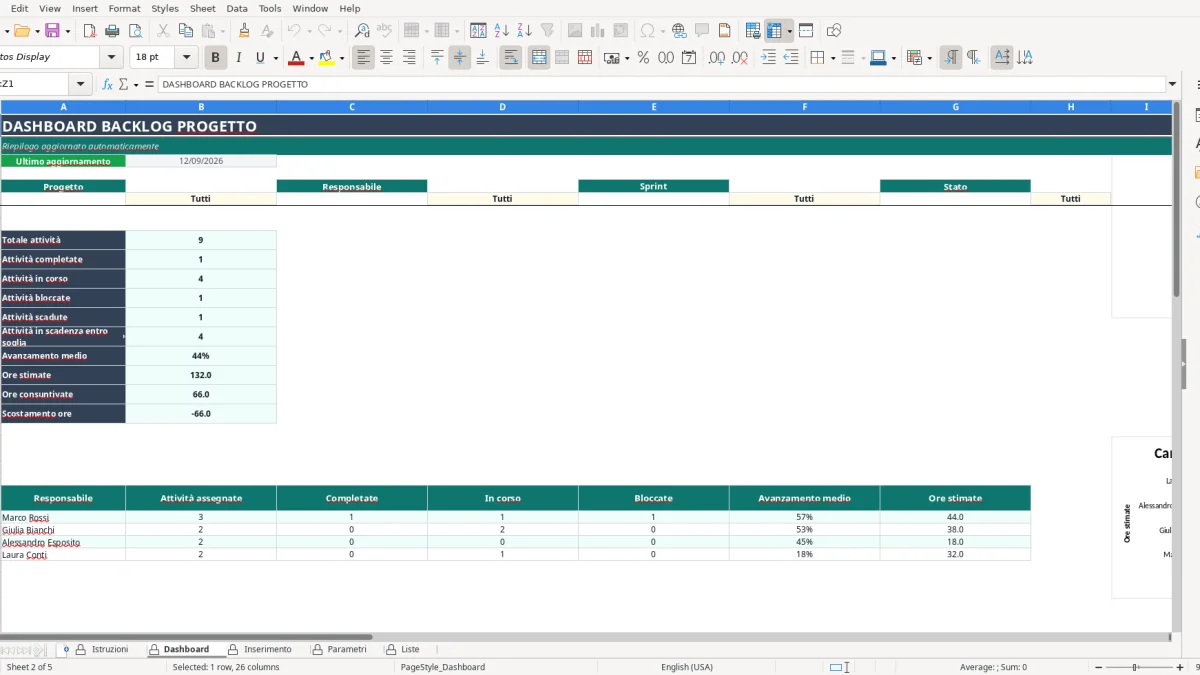1200x675 pixels.
Task: Open the Function Wizard
Action: tap(108, 84)
